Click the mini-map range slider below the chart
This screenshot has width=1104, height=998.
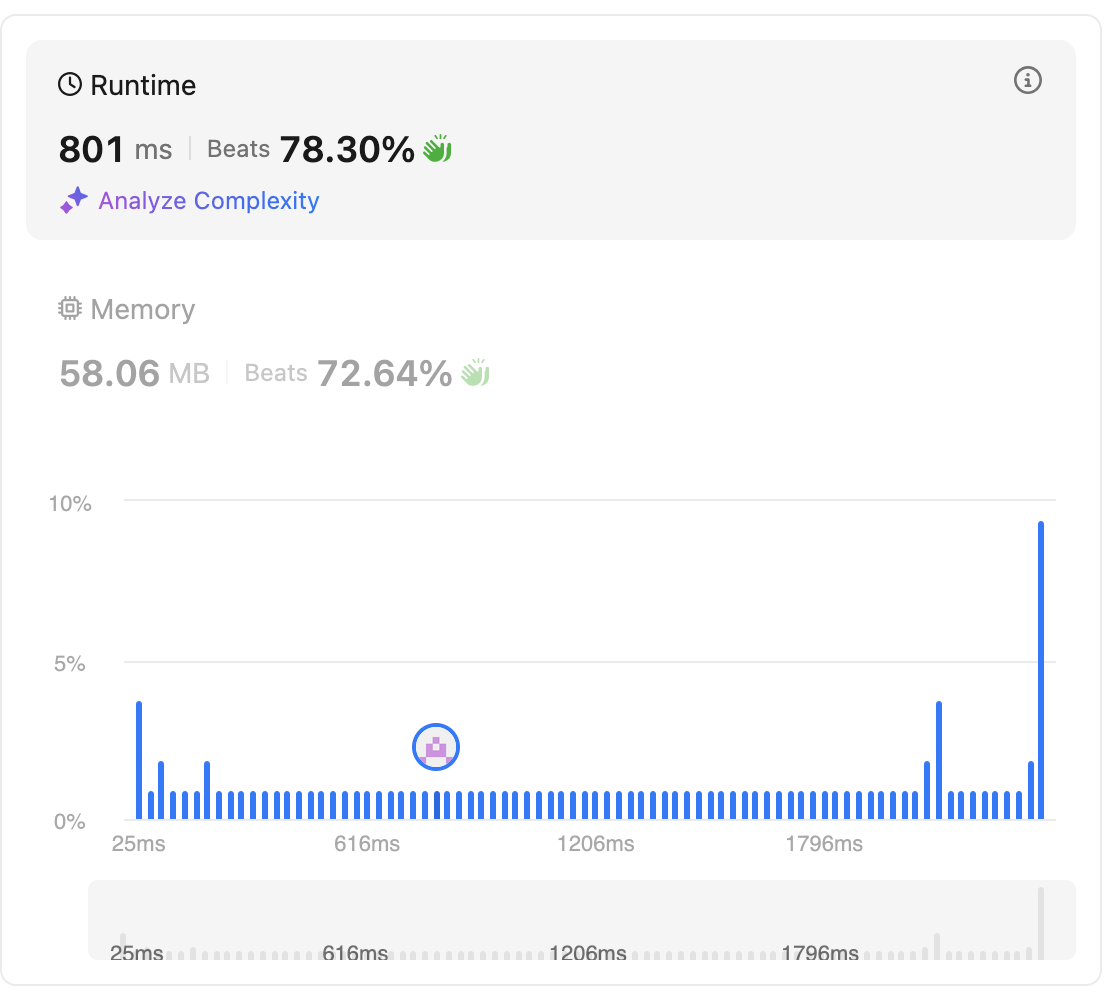pos(581,920)
